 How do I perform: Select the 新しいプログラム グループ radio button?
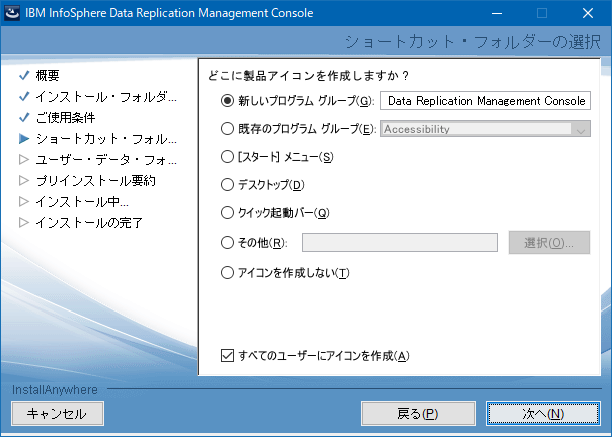click(227, 101)
